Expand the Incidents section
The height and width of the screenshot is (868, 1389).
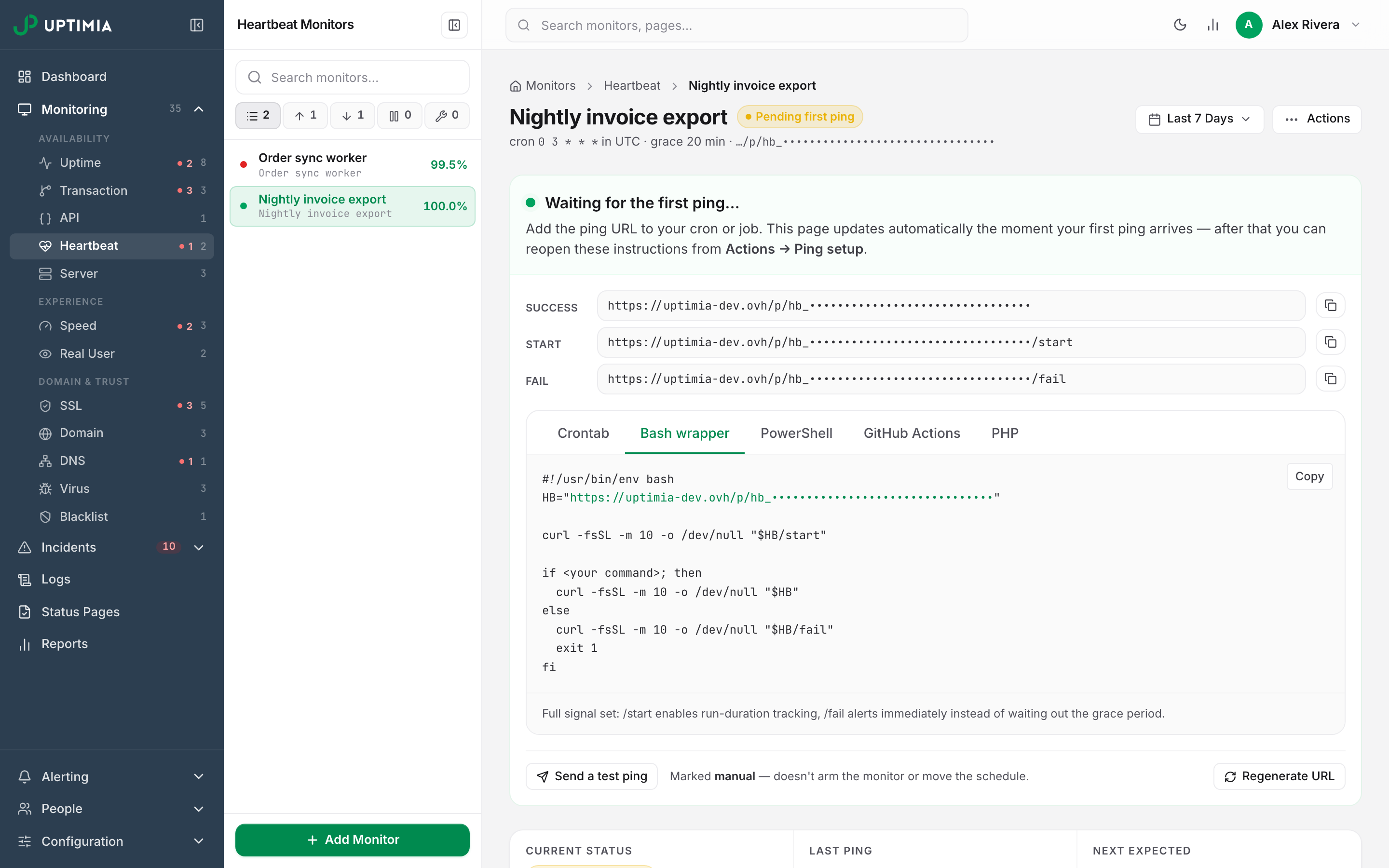click(x=199, y=547)
